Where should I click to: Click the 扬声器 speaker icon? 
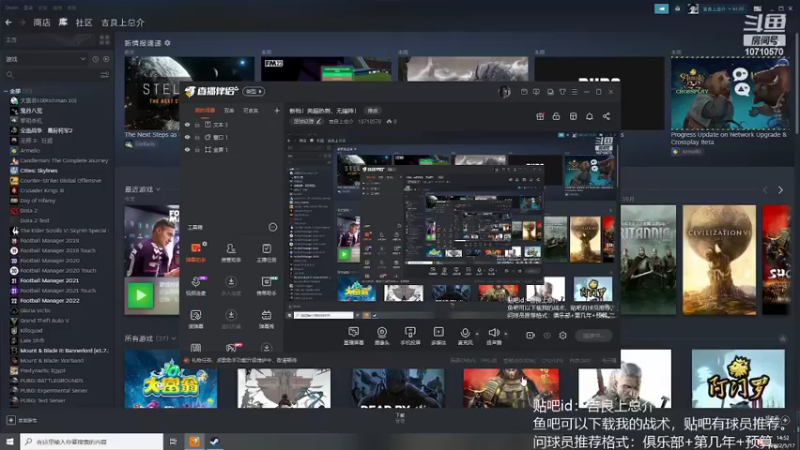click(493, 333)
